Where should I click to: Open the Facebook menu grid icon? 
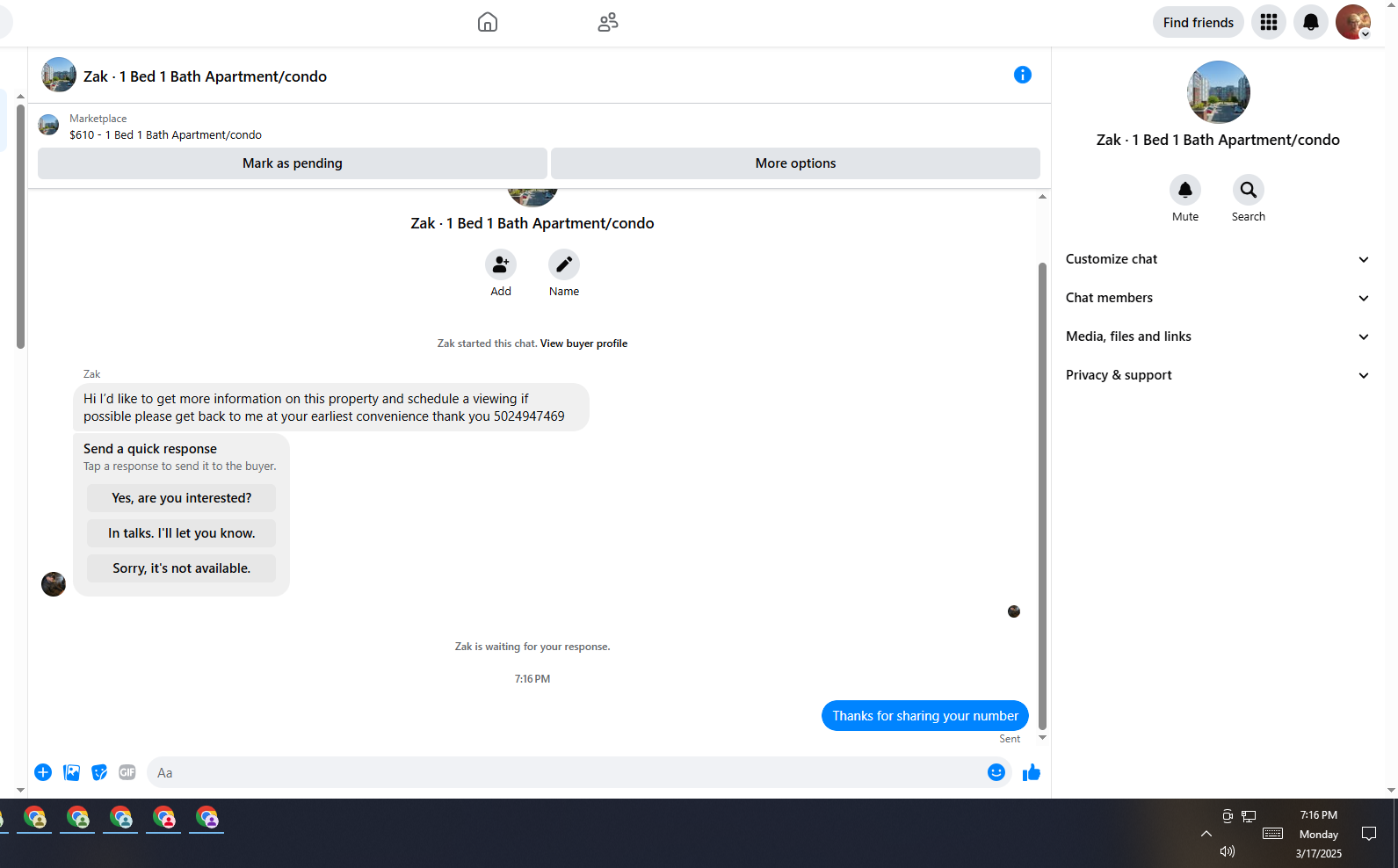click(x=1269, y=22)
